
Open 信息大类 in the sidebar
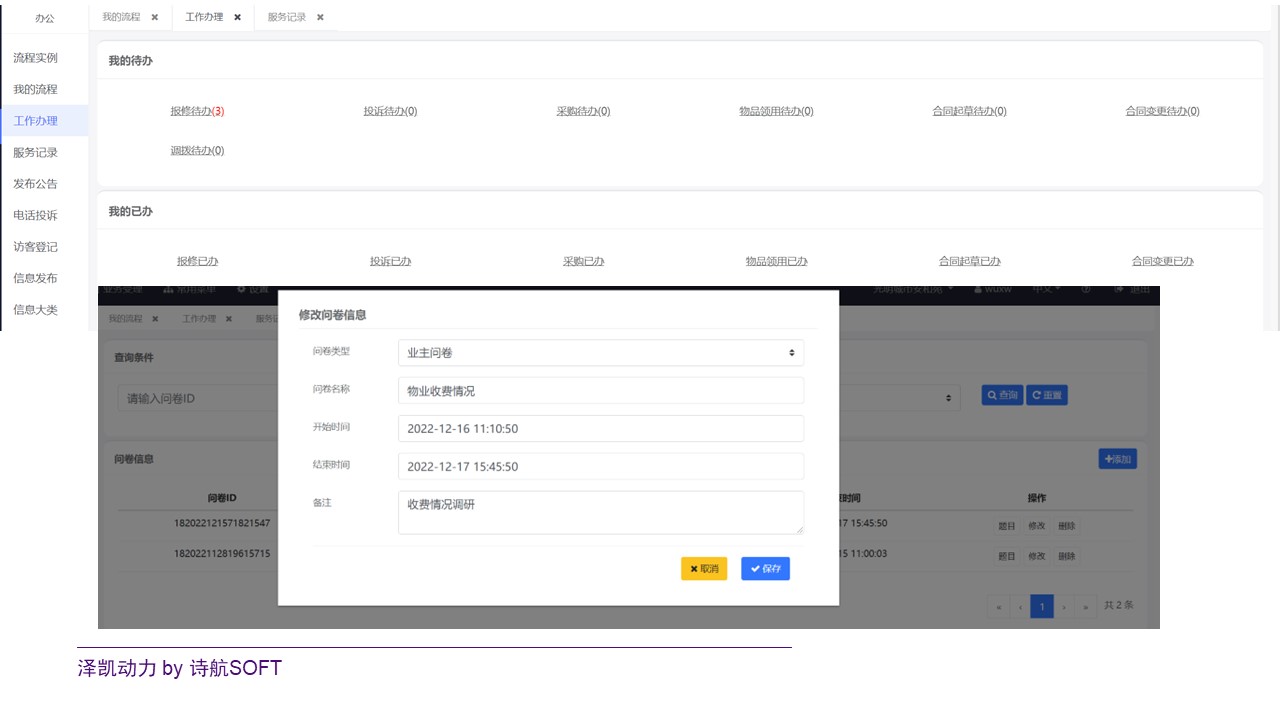(x=36, y=310)
